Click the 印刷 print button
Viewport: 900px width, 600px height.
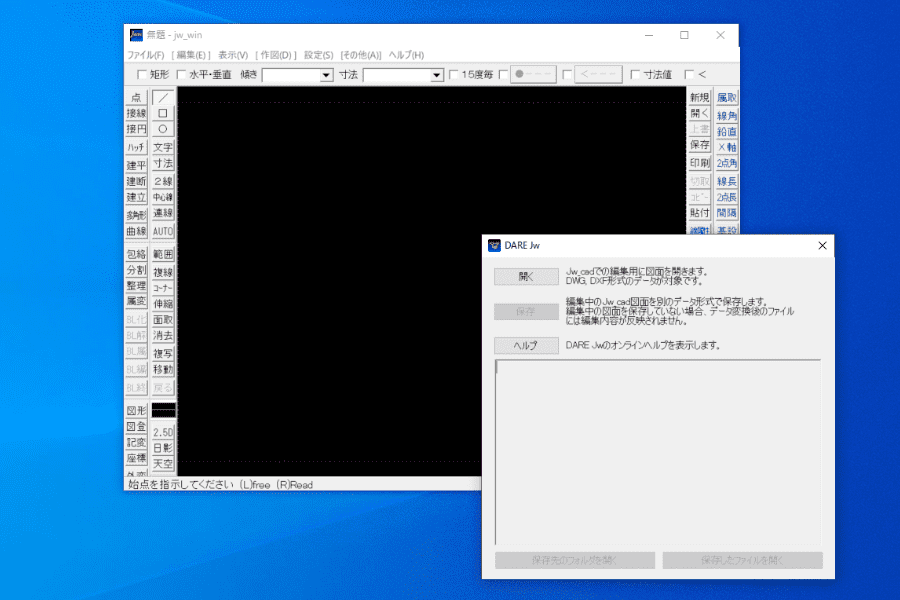[x=700, y=163]
